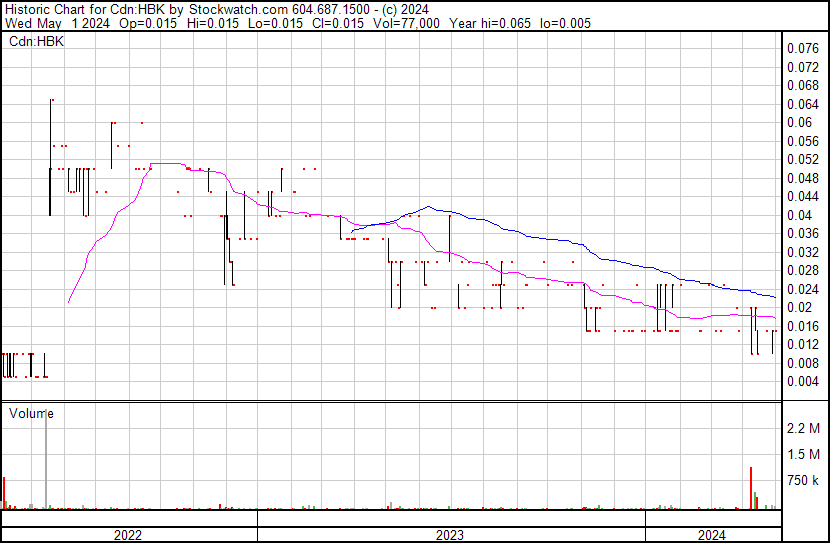
Task: Click the 'Op=0.015' open price value
Action: coord(148,23)
